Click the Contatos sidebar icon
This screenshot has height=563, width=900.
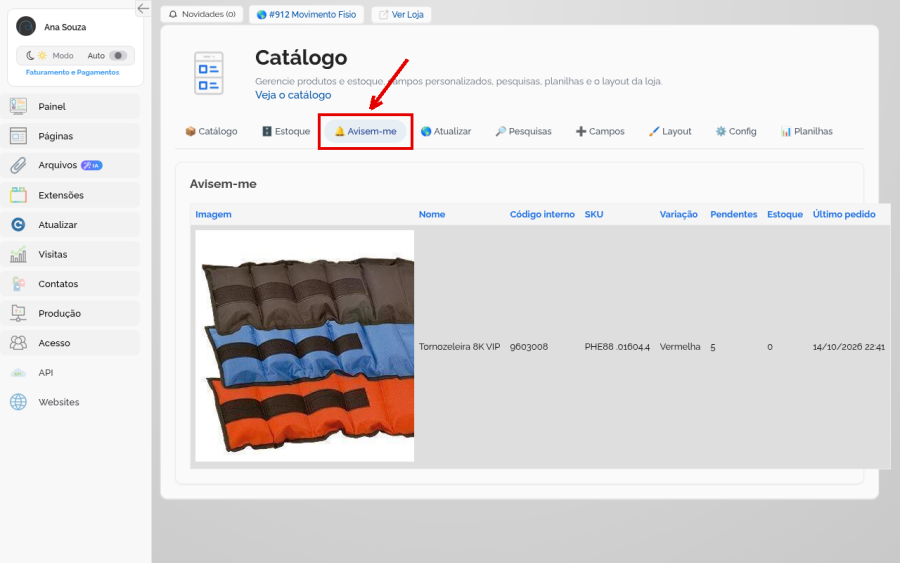pos(18,284)
